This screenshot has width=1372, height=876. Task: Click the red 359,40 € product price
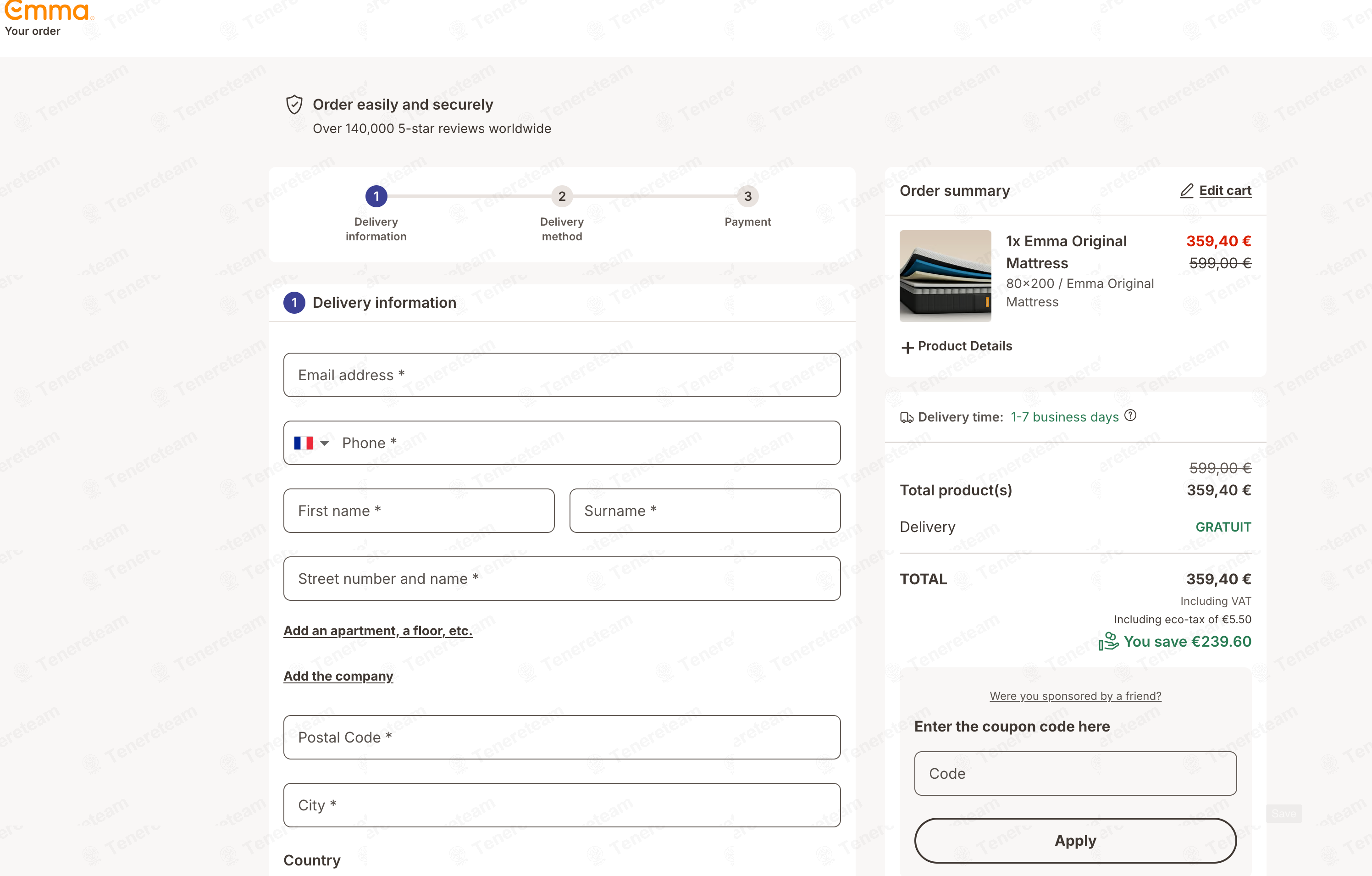[1219, 241]
